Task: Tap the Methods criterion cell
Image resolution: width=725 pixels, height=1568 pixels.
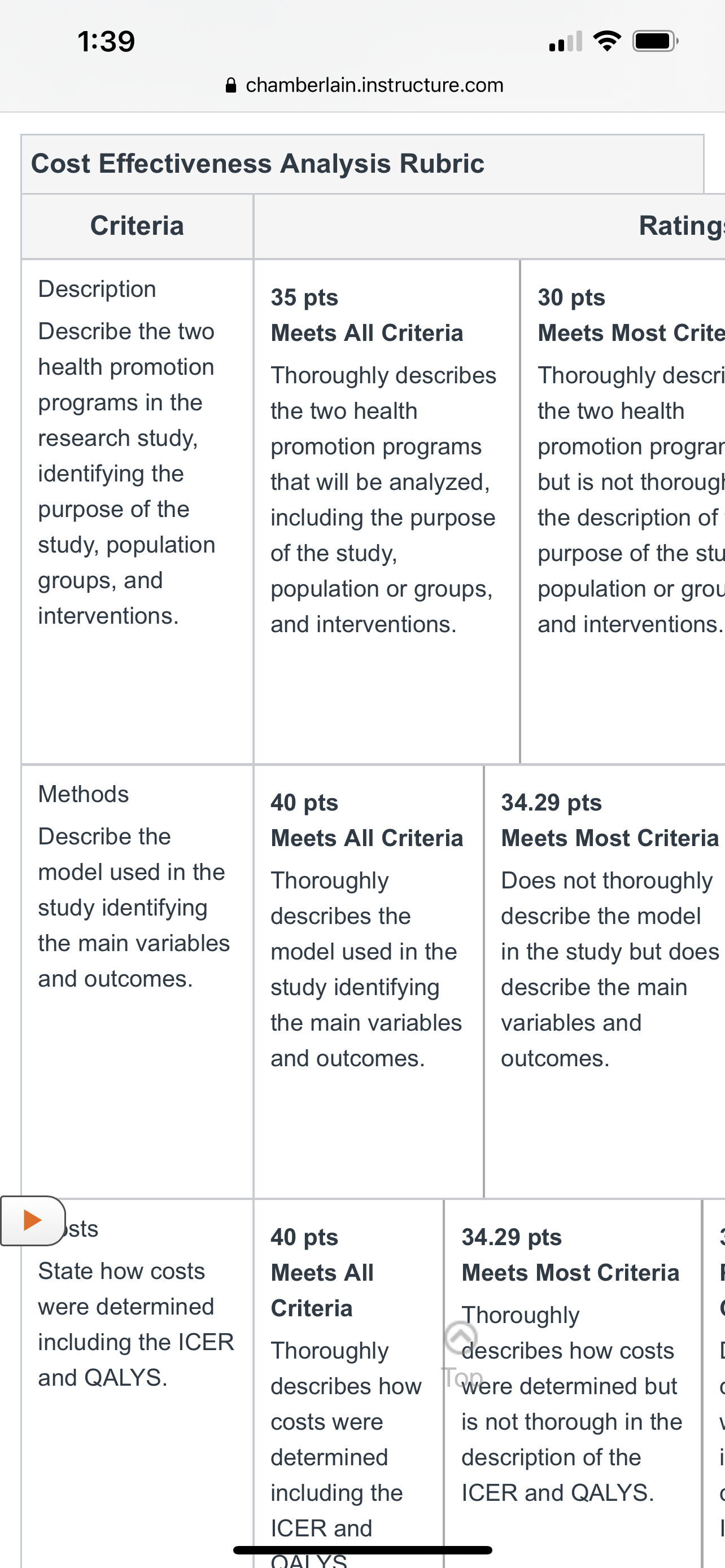Action: (x=137, y=981)
